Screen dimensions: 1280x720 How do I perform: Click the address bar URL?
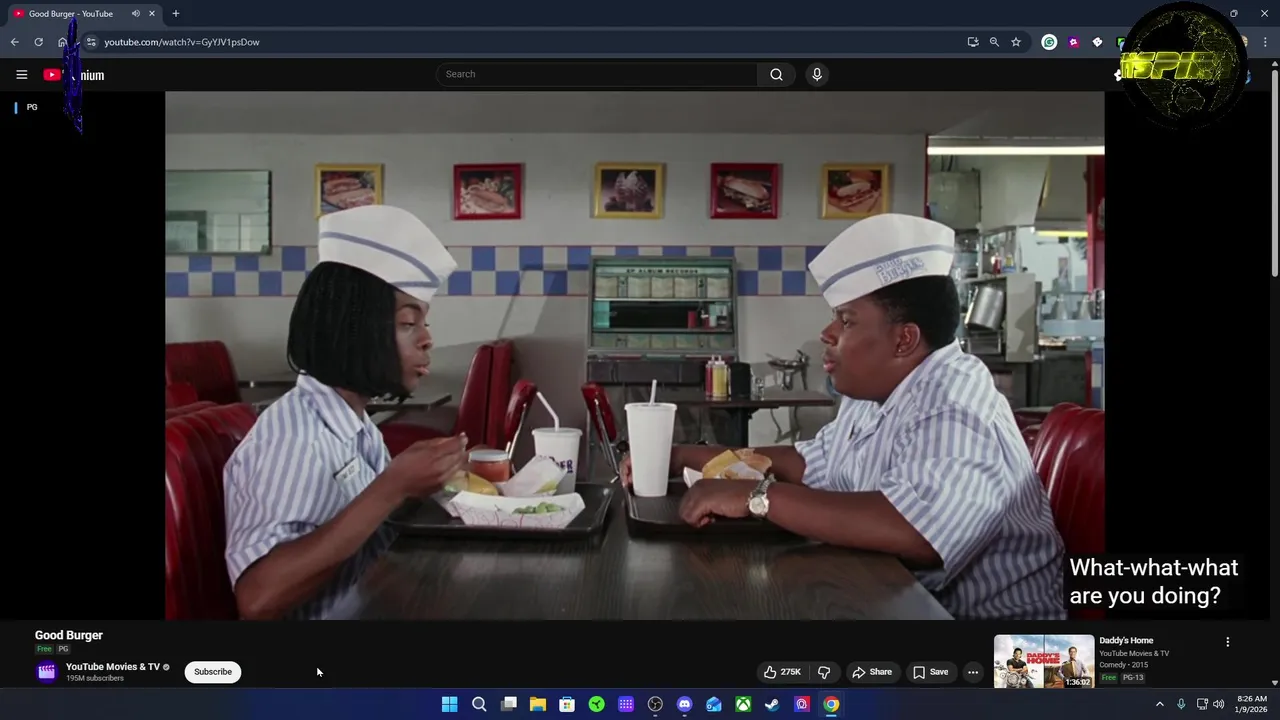[x=181, y=42]
